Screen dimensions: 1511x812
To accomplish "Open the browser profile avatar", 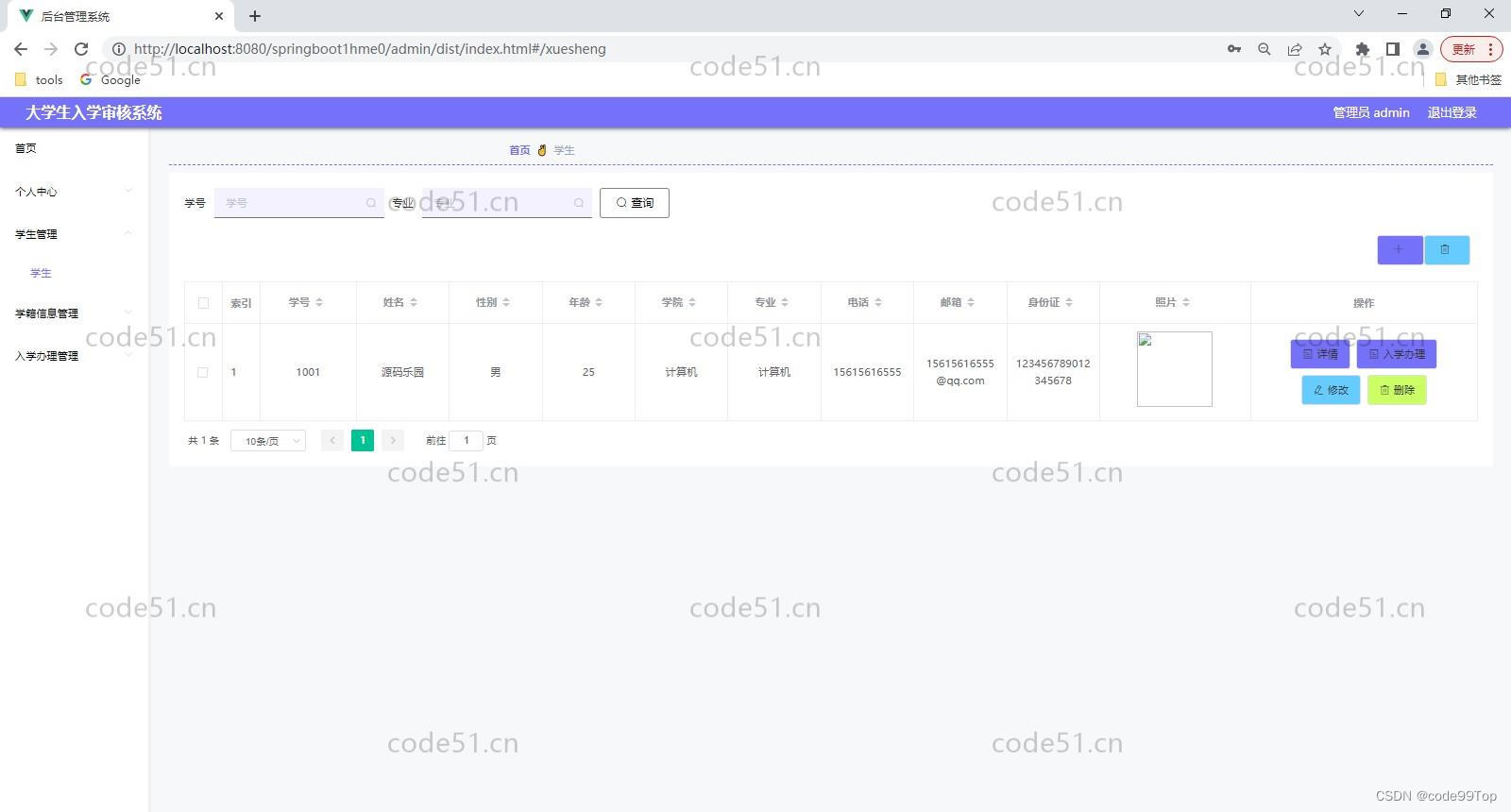I will (x=1422, y=49).
